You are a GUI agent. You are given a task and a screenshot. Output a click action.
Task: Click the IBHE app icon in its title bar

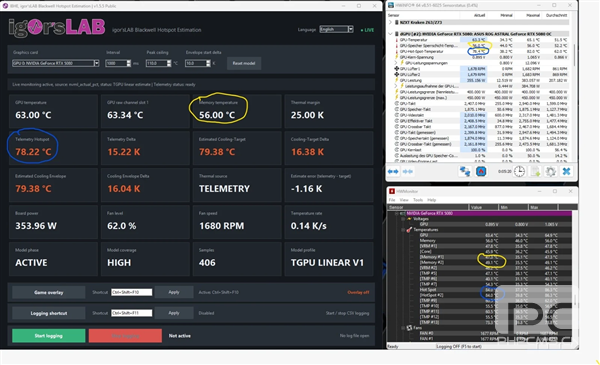point(5,6)
